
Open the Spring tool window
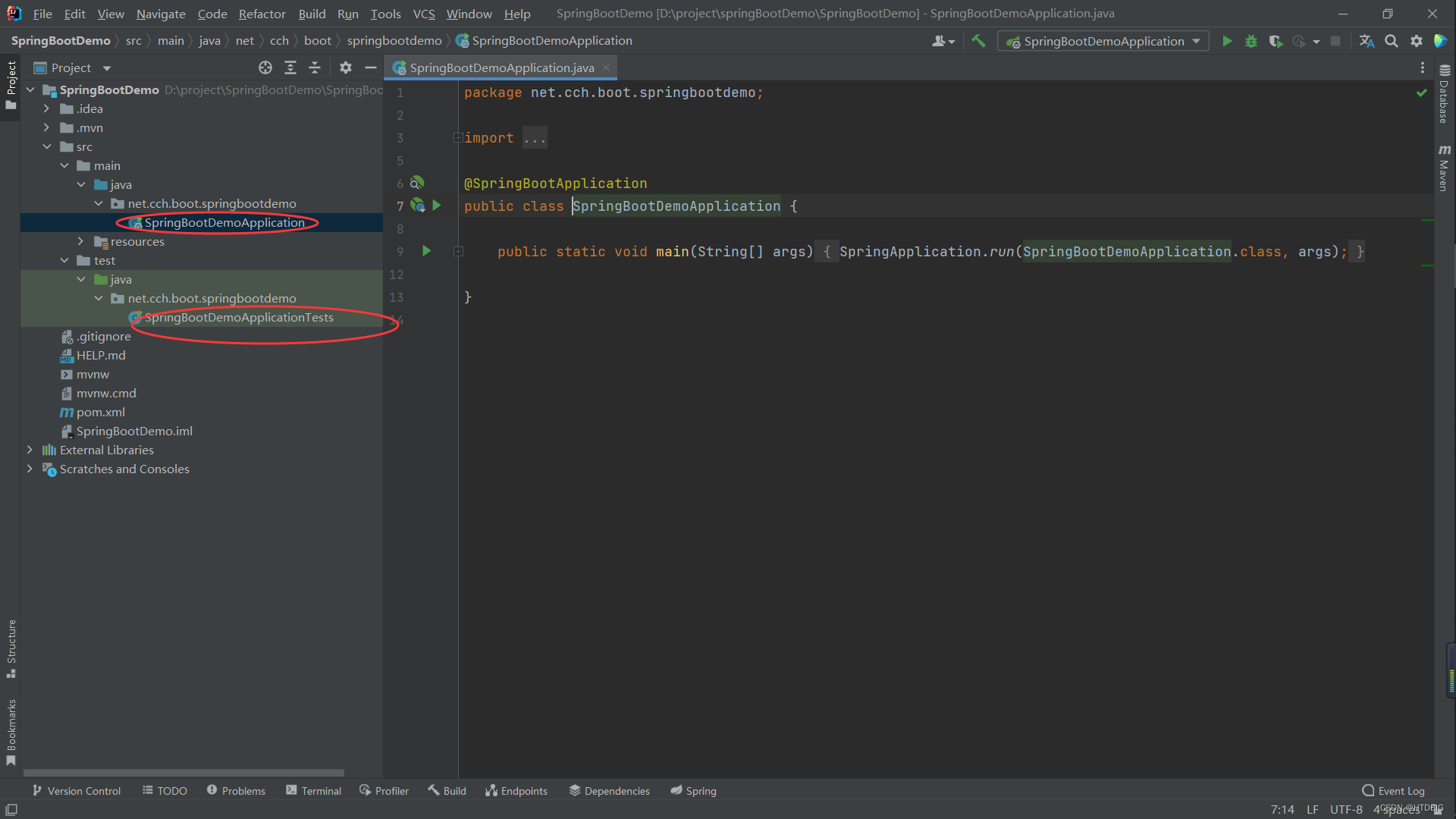pyautogui.click(x=693, y=791)
